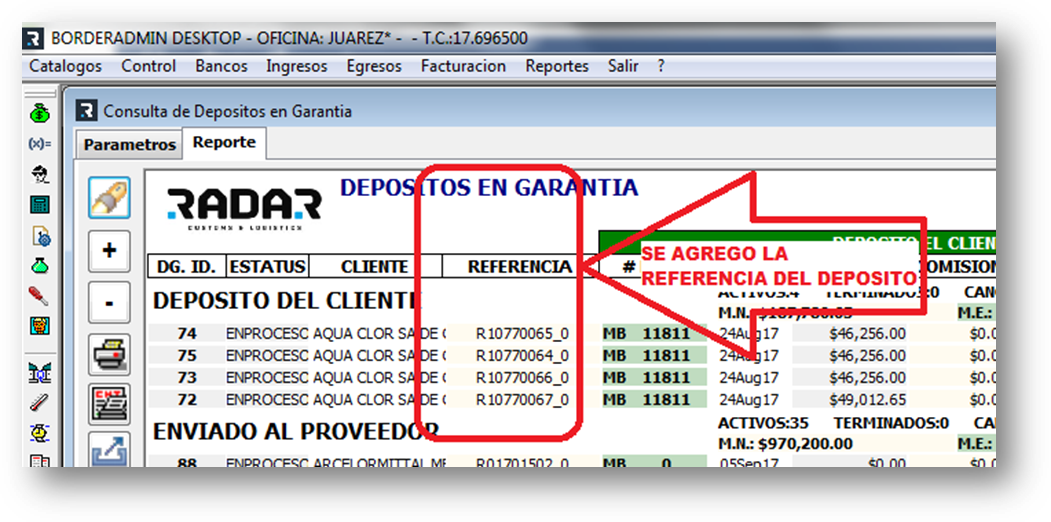The image size is (1051, 522).
Task: Click the document with gear sidebar icon
Action: [41, 235]
